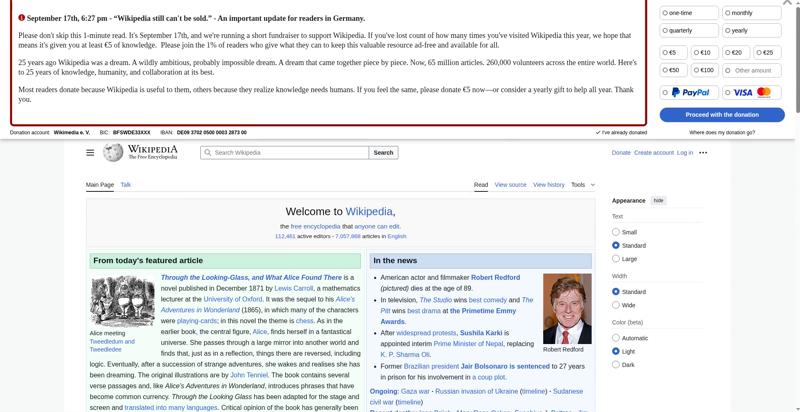The height and width of the screenshot is (412, 800).
Task: Select the €10 donation amount
Action: (x=705, y=53)
